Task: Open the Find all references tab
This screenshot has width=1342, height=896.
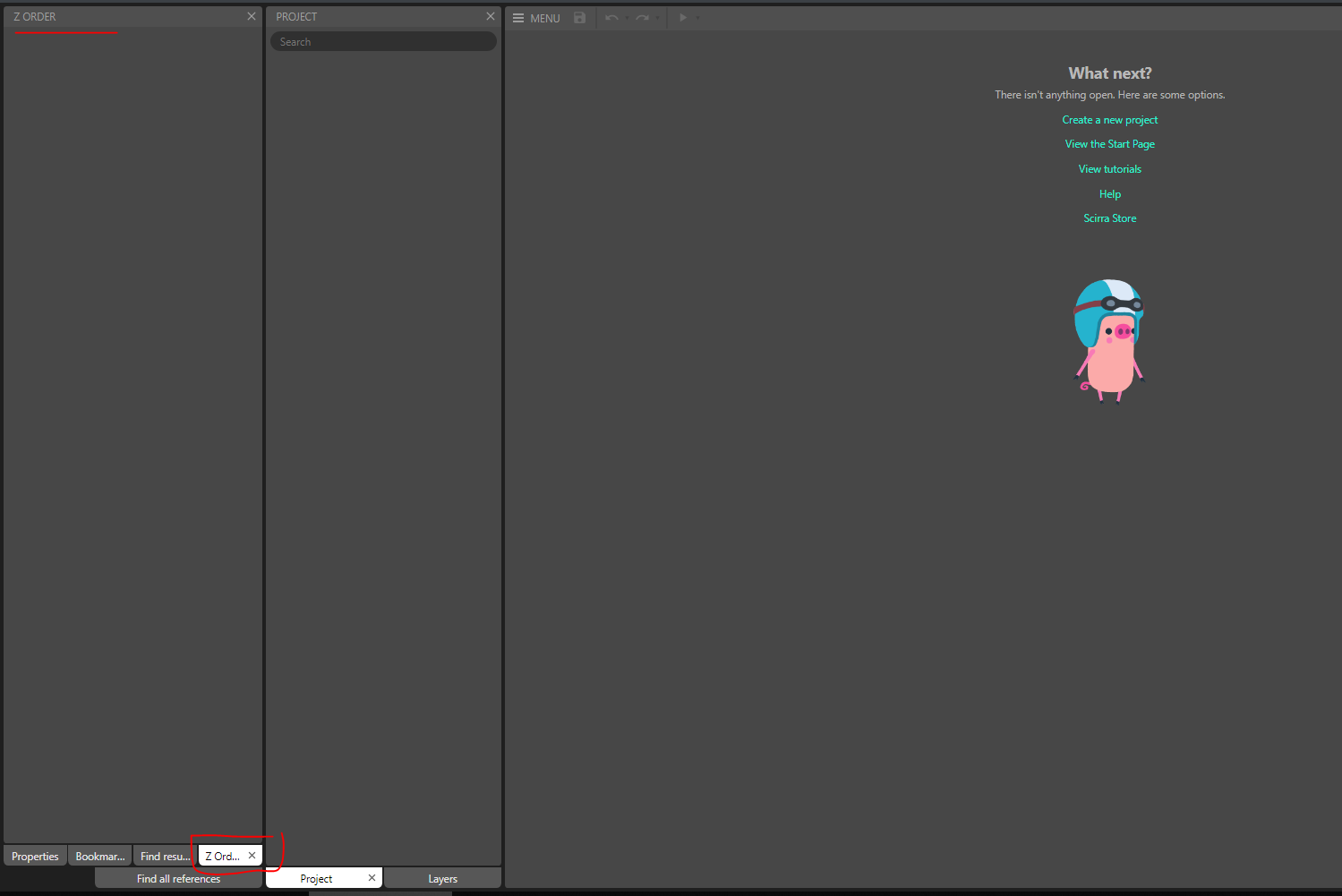Action: (x=177, y=878)
